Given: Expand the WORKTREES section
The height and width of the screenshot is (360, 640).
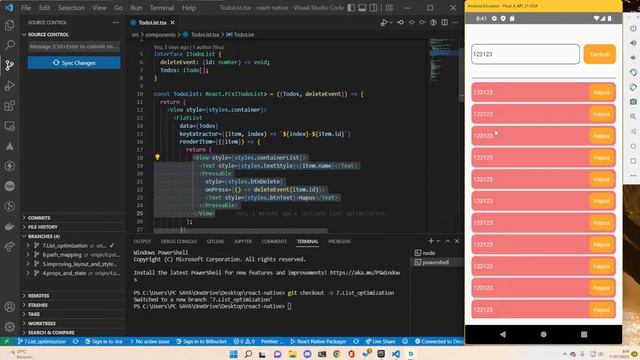Looking at the screenshot, I should (72, 323).
